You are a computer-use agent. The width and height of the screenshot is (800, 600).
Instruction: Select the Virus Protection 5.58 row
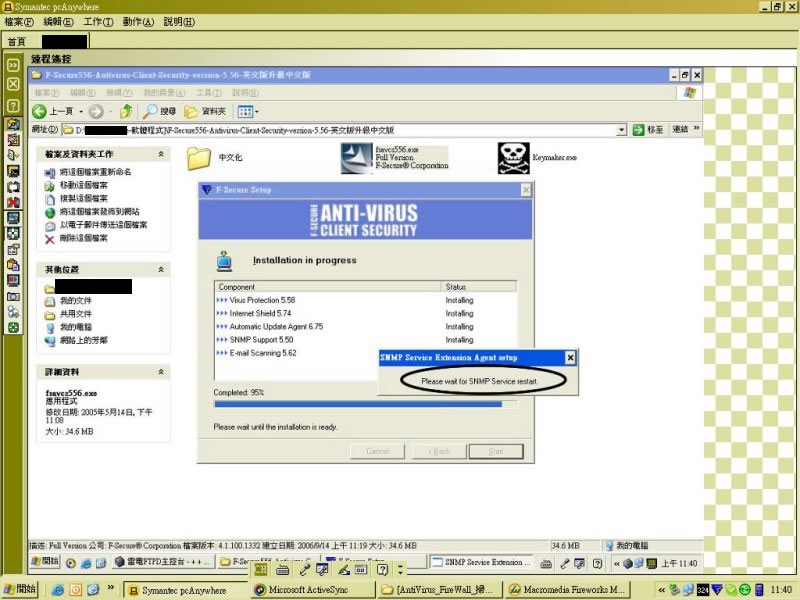(365, 301)
